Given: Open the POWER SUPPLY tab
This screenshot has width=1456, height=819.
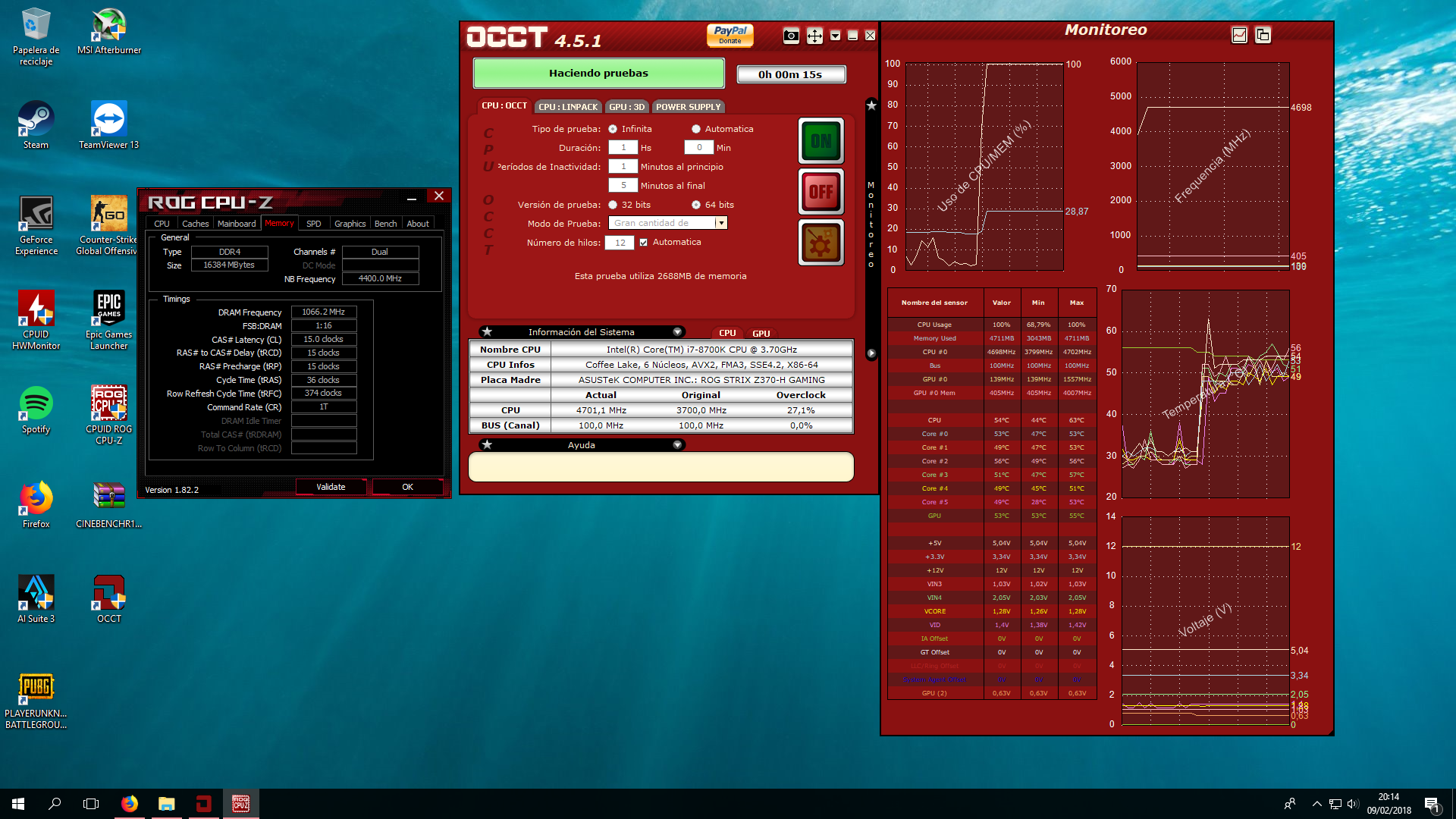Looking at the screenshot, I should point(688,107).
